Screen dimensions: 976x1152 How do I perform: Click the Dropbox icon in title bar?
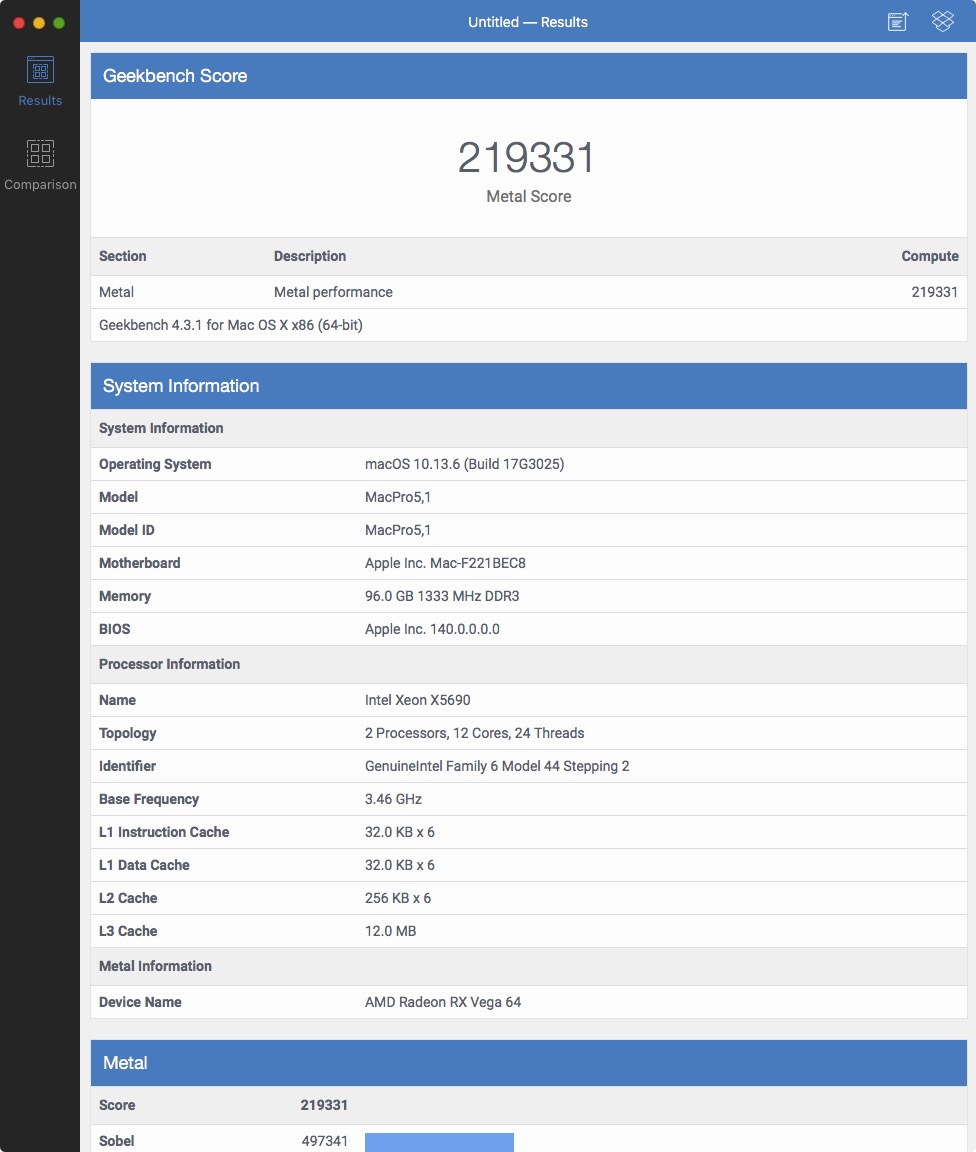[x=943, y=21]
